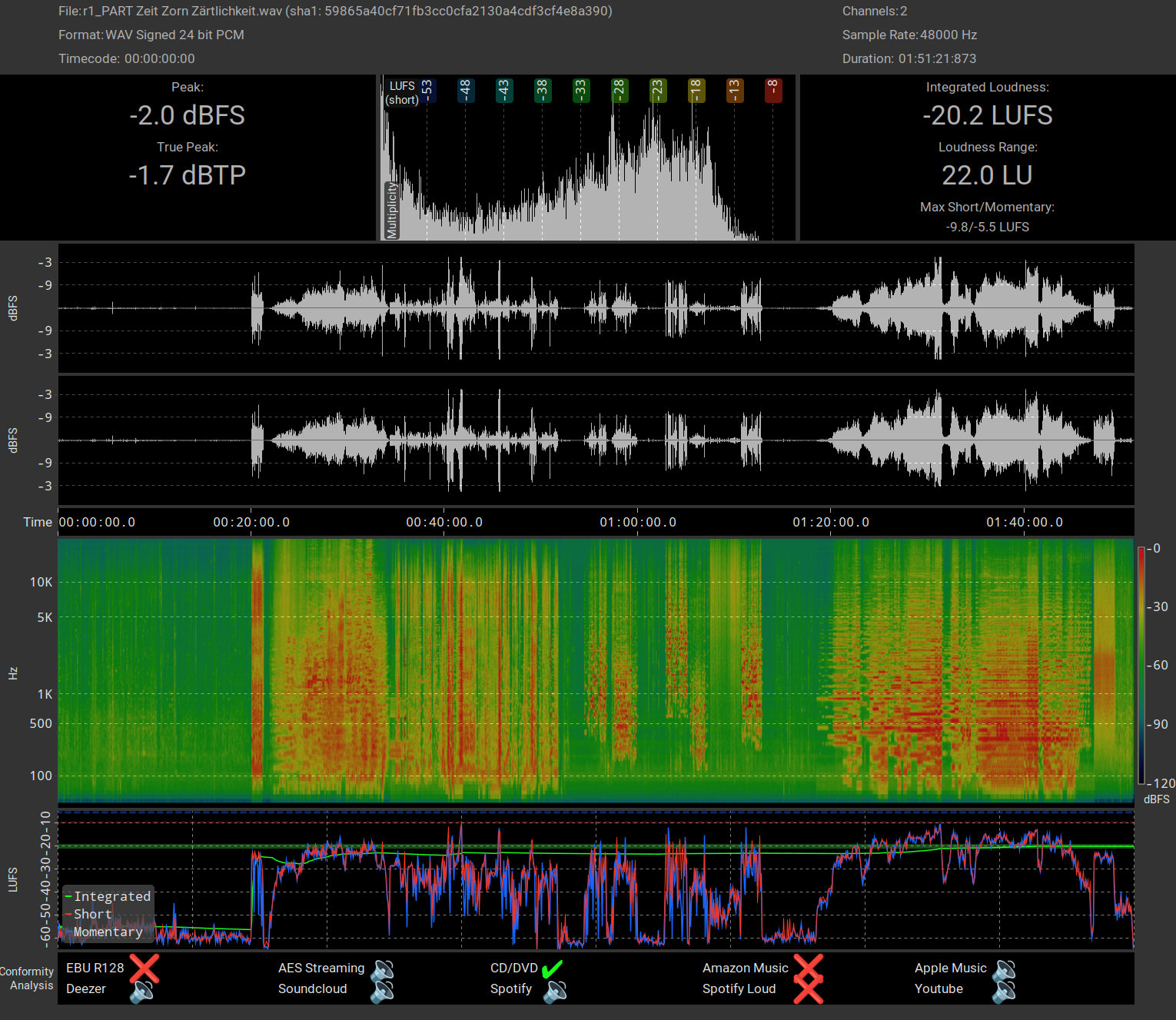Screen dimensions: 1176x1020
Task: Click the red X icon beside EBU R128
Action: (x=144, y=969)
